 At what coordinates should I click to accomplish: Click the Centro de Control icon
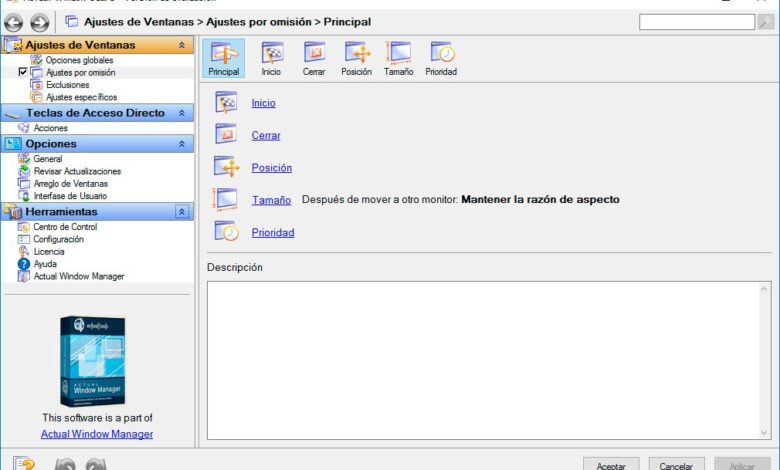pyautogui.click(x=23, y=227)
